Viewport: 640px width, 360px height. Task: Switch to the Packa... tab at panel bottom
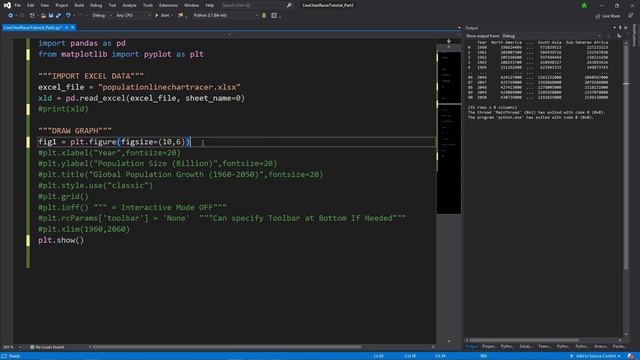pos(620,346)
